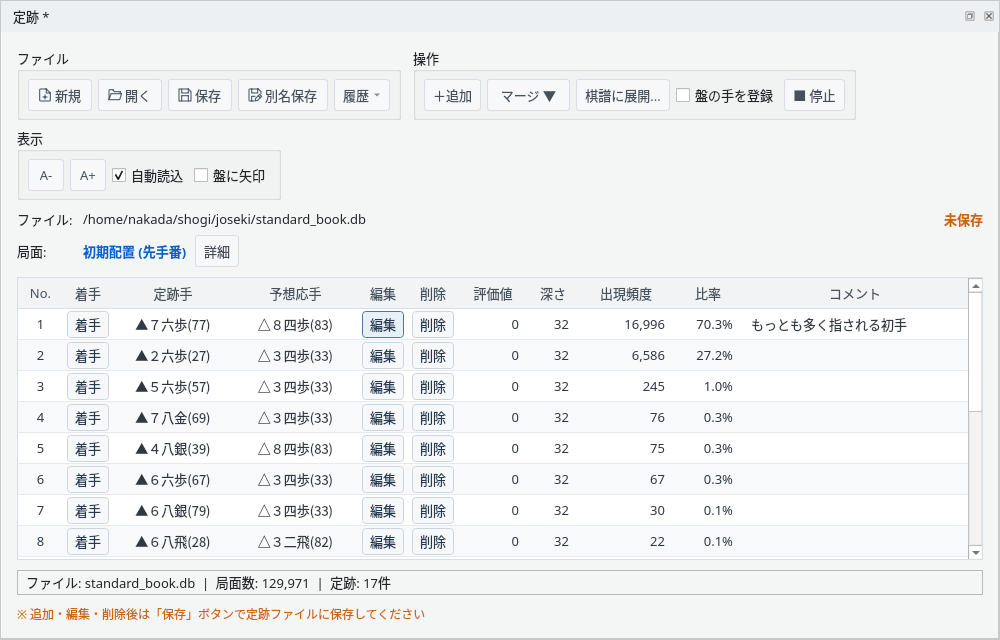The image size is (1000, 640).
Task: Click the ＋追加 add button
Action: (452, 96)
